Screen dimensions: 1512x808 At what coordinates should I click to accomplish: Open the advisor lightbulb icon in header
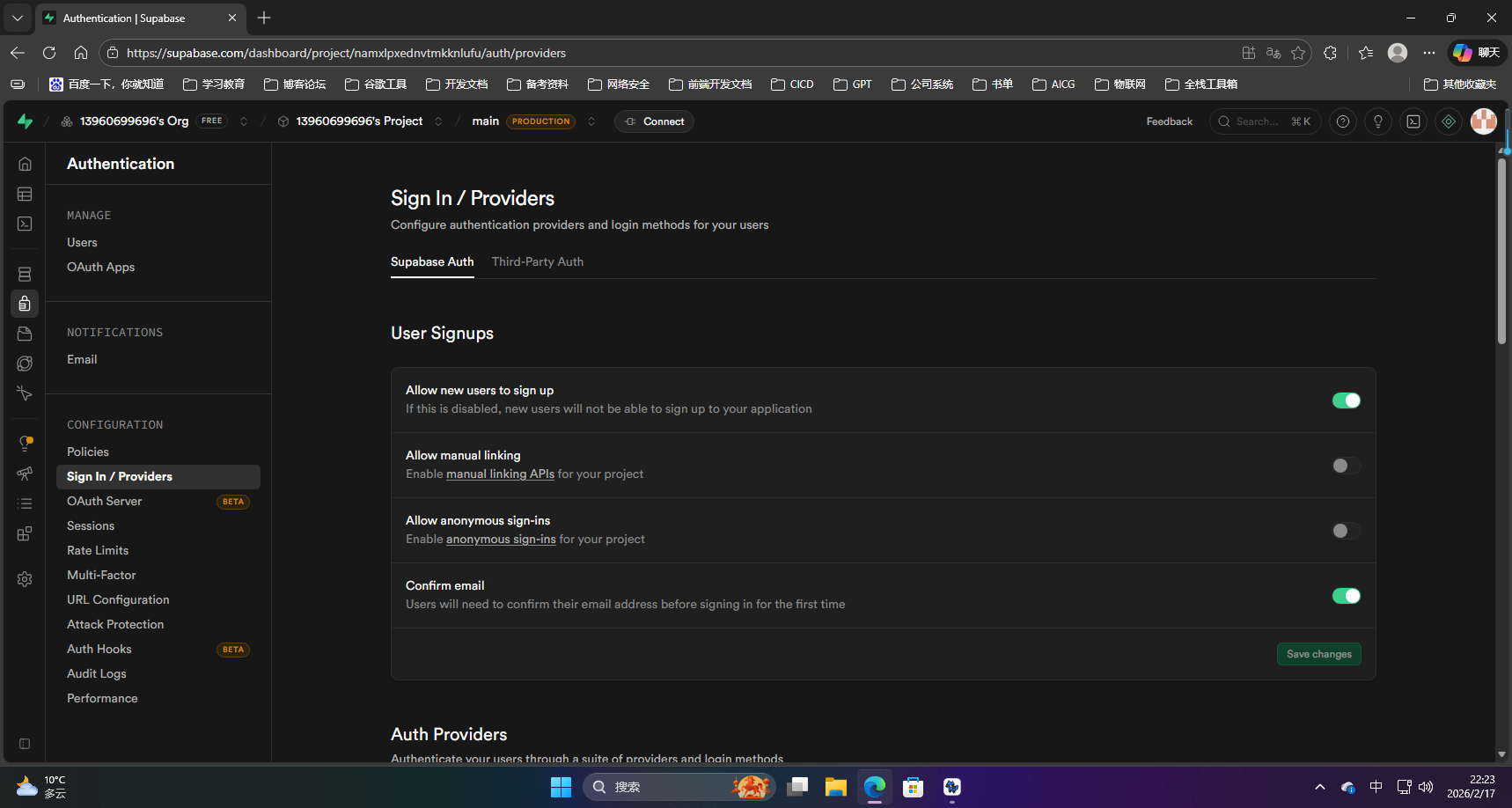click(x=1378, y=121)
